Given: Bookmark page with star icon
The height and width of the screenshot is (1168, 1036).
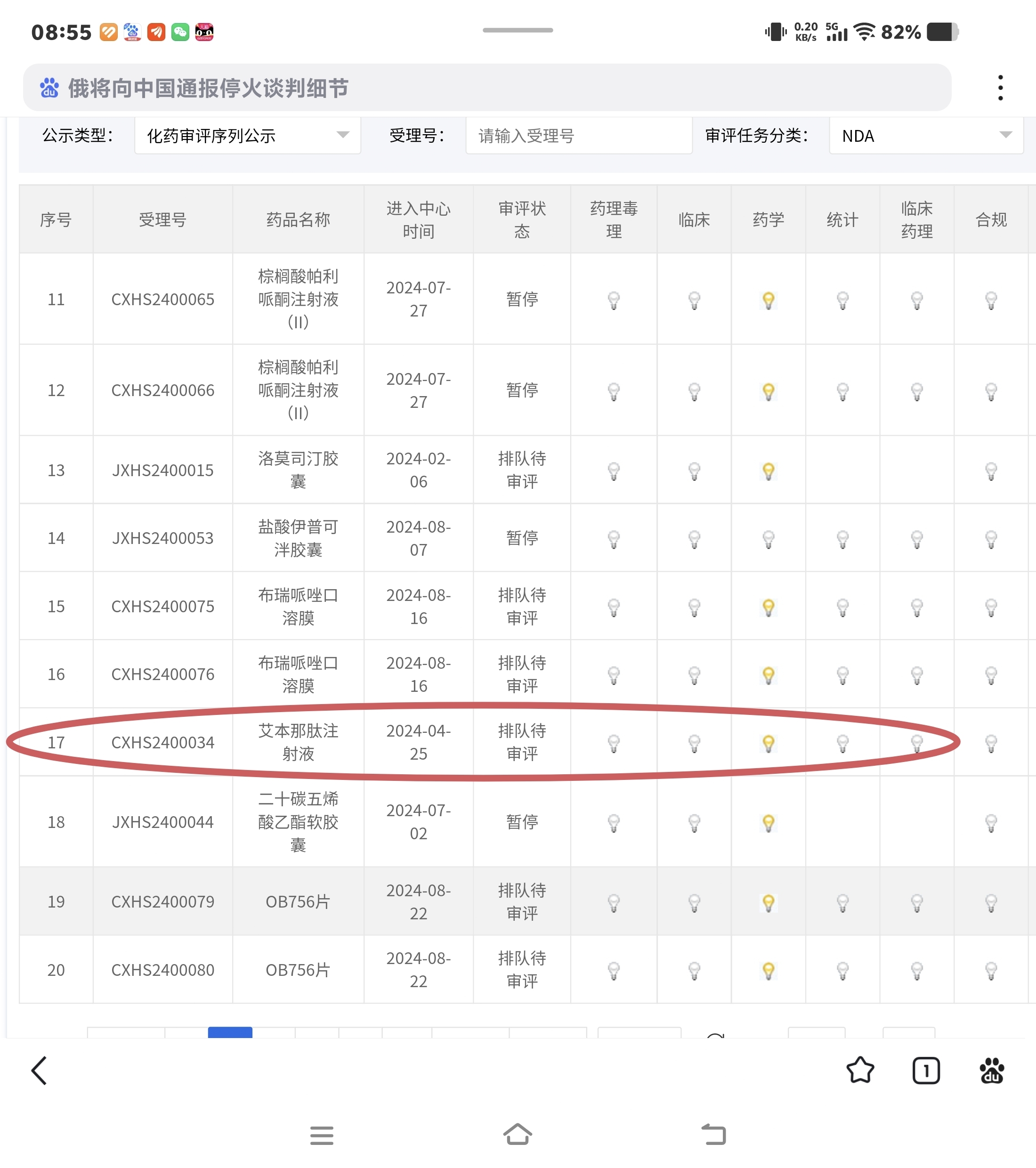Looking at the screenshot, I should coord(859,1071).
